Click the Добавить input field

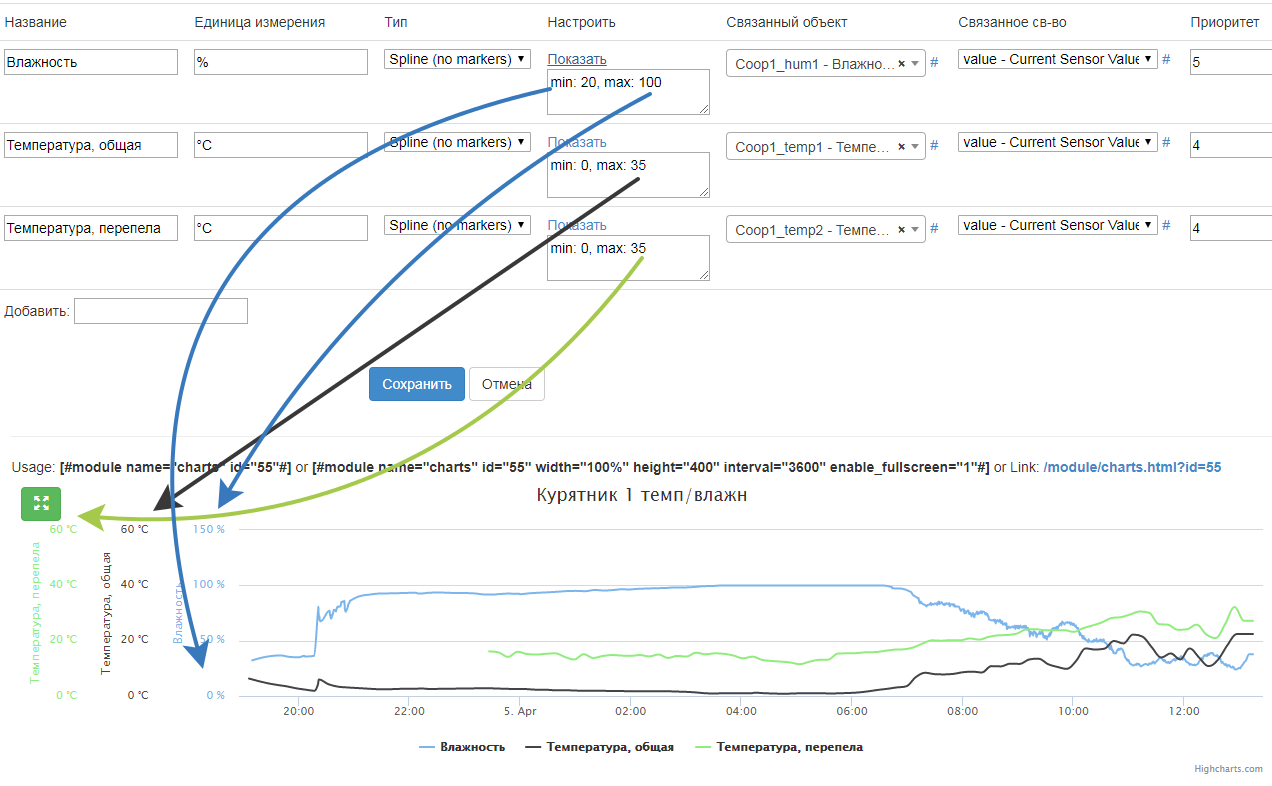160,311
